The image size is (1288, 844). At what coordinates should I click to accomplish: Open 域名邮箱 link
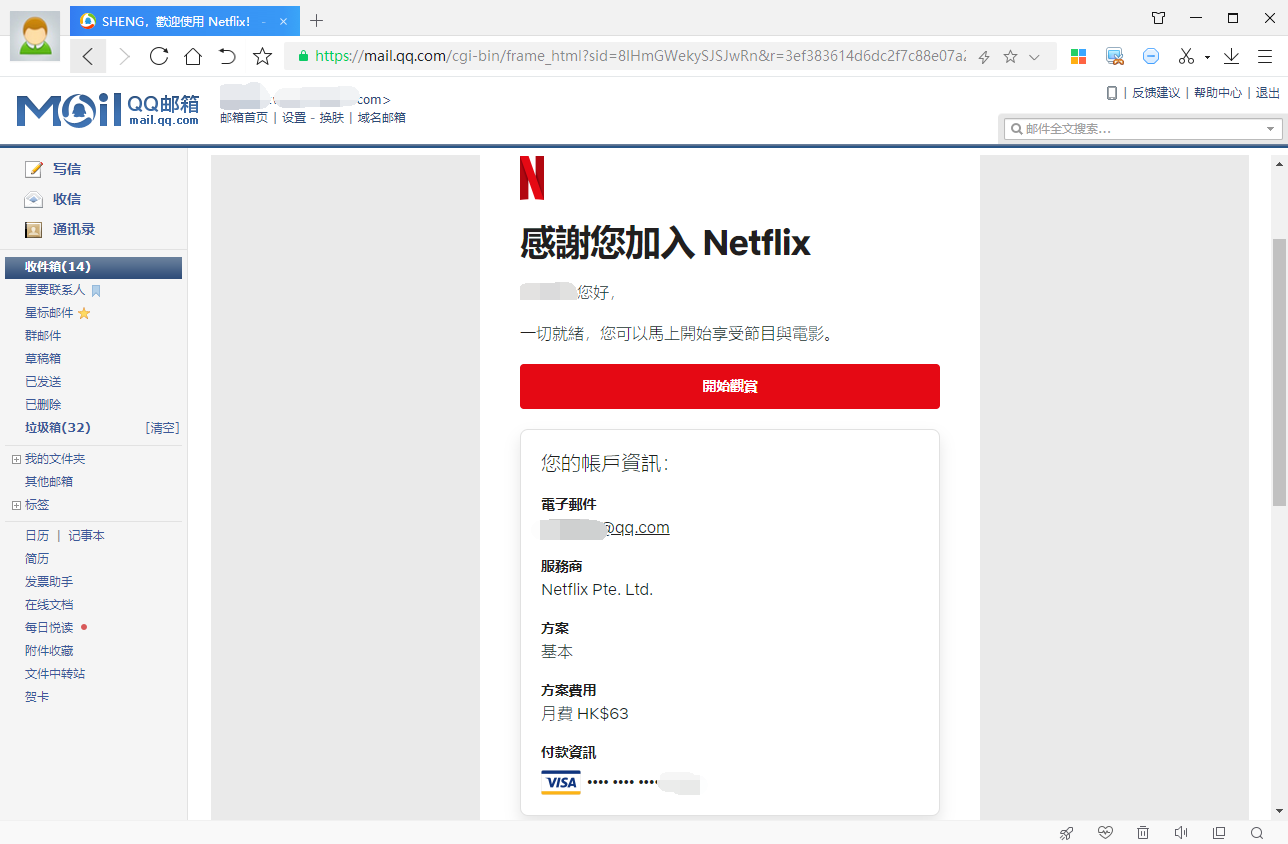[x=382, y=117]
